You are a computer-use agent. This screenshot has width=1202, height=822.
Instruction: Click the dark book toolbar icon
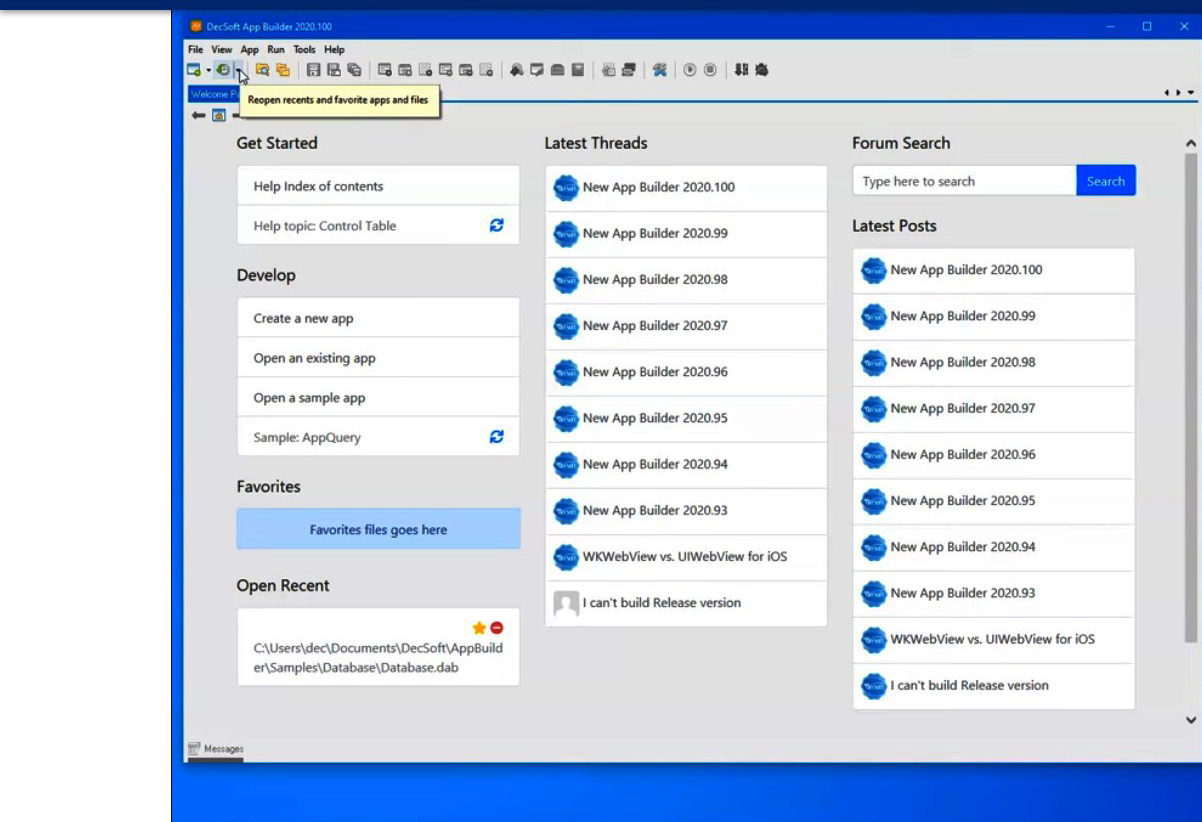tap(578, 70)
